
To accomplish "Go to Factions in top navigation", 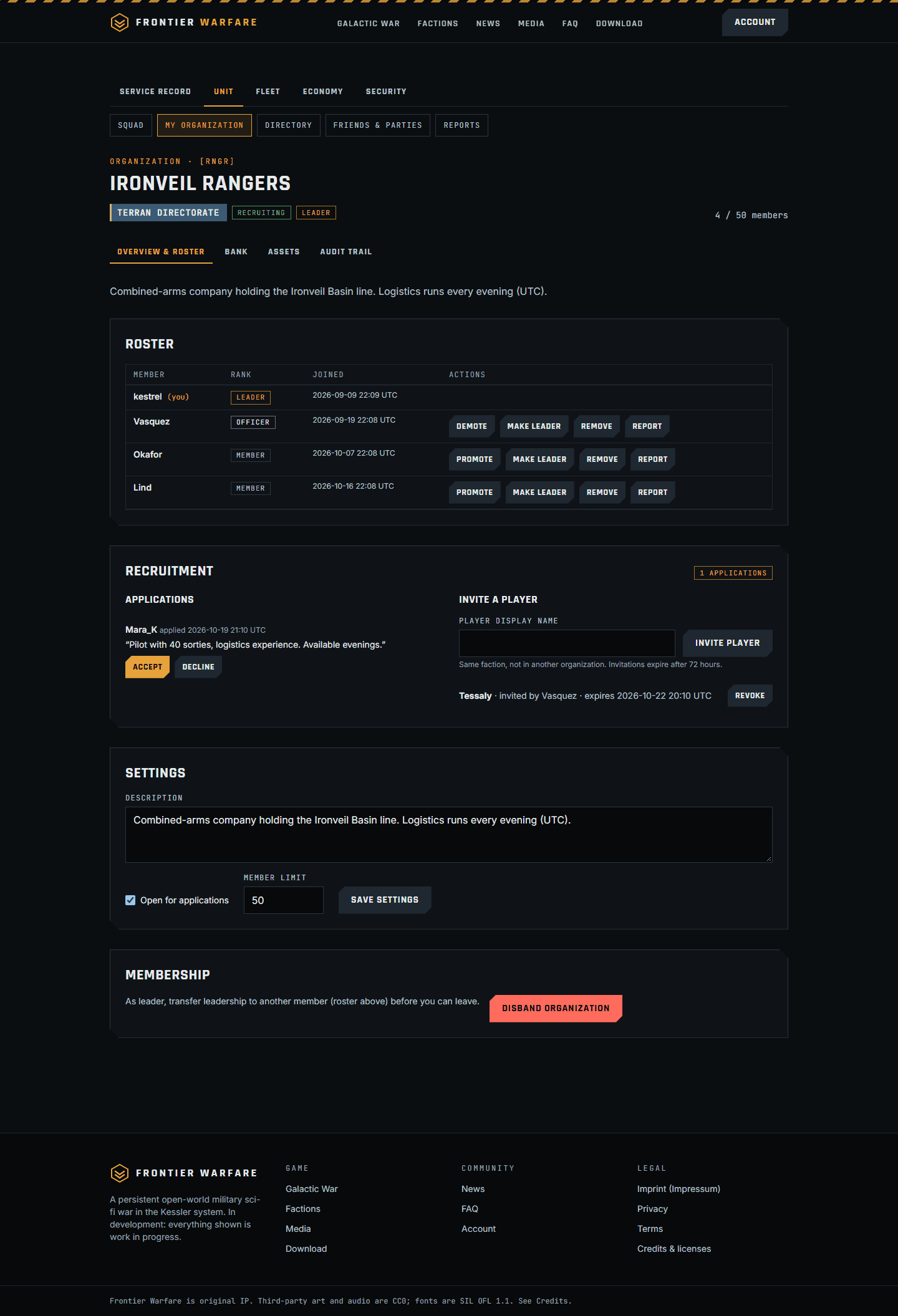I will coord(438,24).
